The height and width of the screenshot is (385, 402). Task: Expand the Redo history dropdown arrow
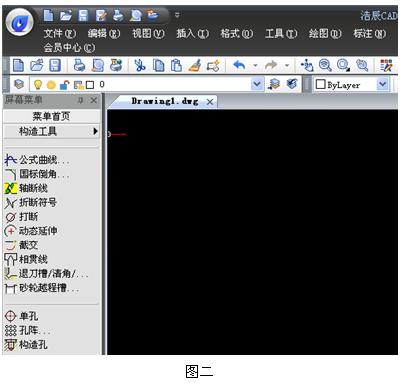tap(287, 65)
